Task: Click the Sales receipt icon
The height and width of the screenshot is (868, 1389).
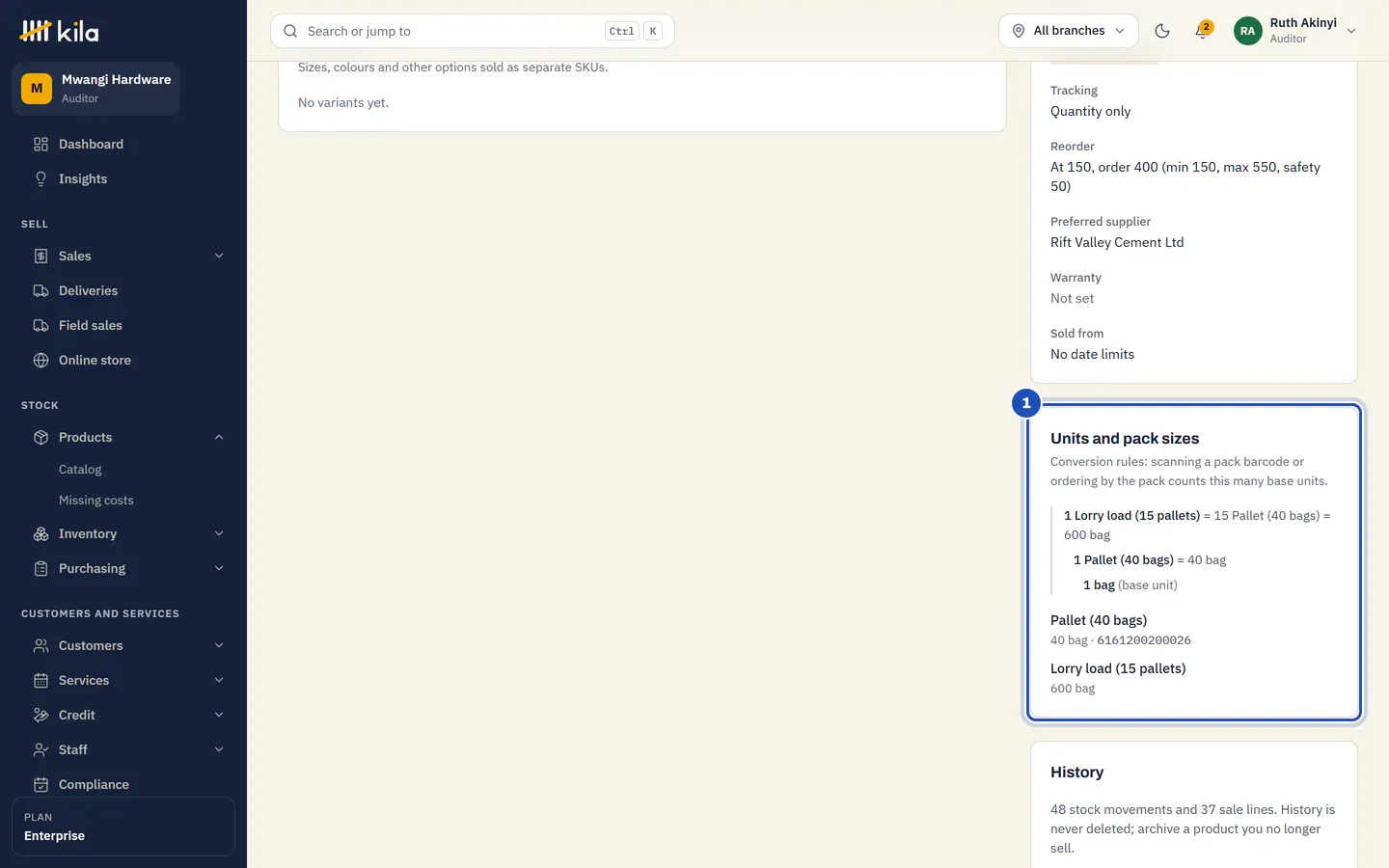Action: pos(41,256)
